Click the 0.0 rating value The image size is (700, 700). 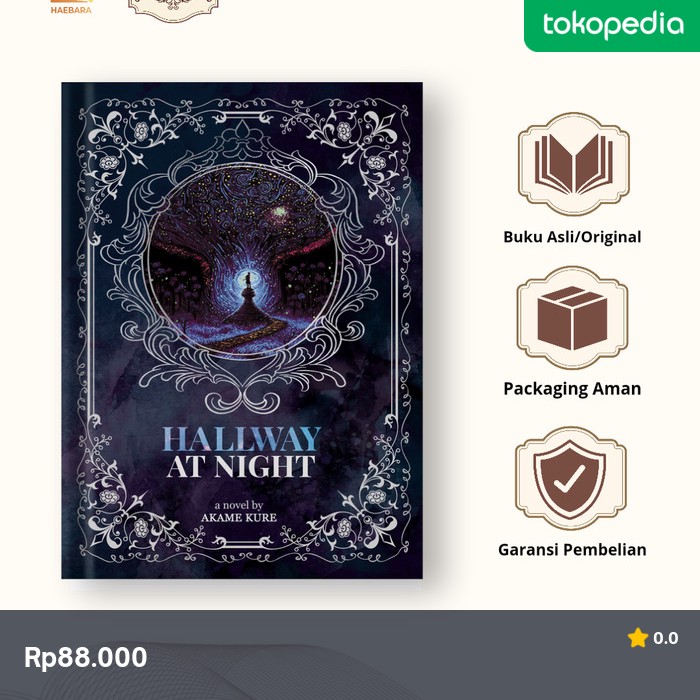(x=666, y=638)
